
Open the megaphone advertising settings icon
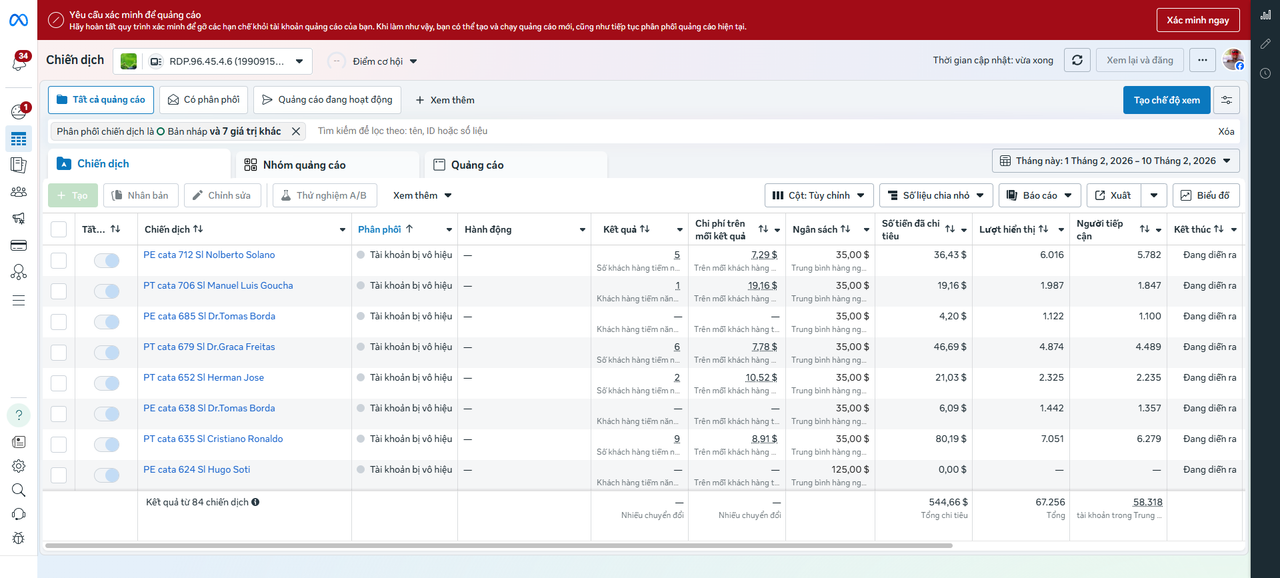18,218
